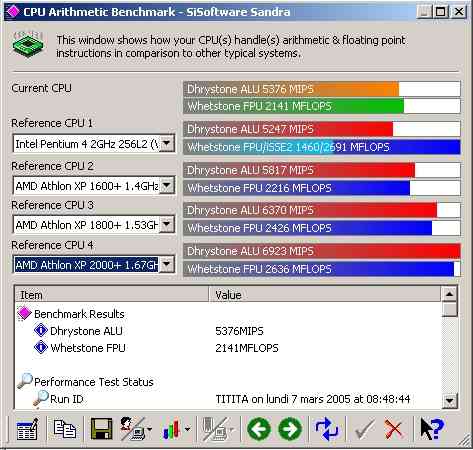Image resolution: width=473 pixels, height=450 pixels.
Task: Refresh benchmark with the blue arrows icon
Action: pyautogui.click(x=326, y=429)
